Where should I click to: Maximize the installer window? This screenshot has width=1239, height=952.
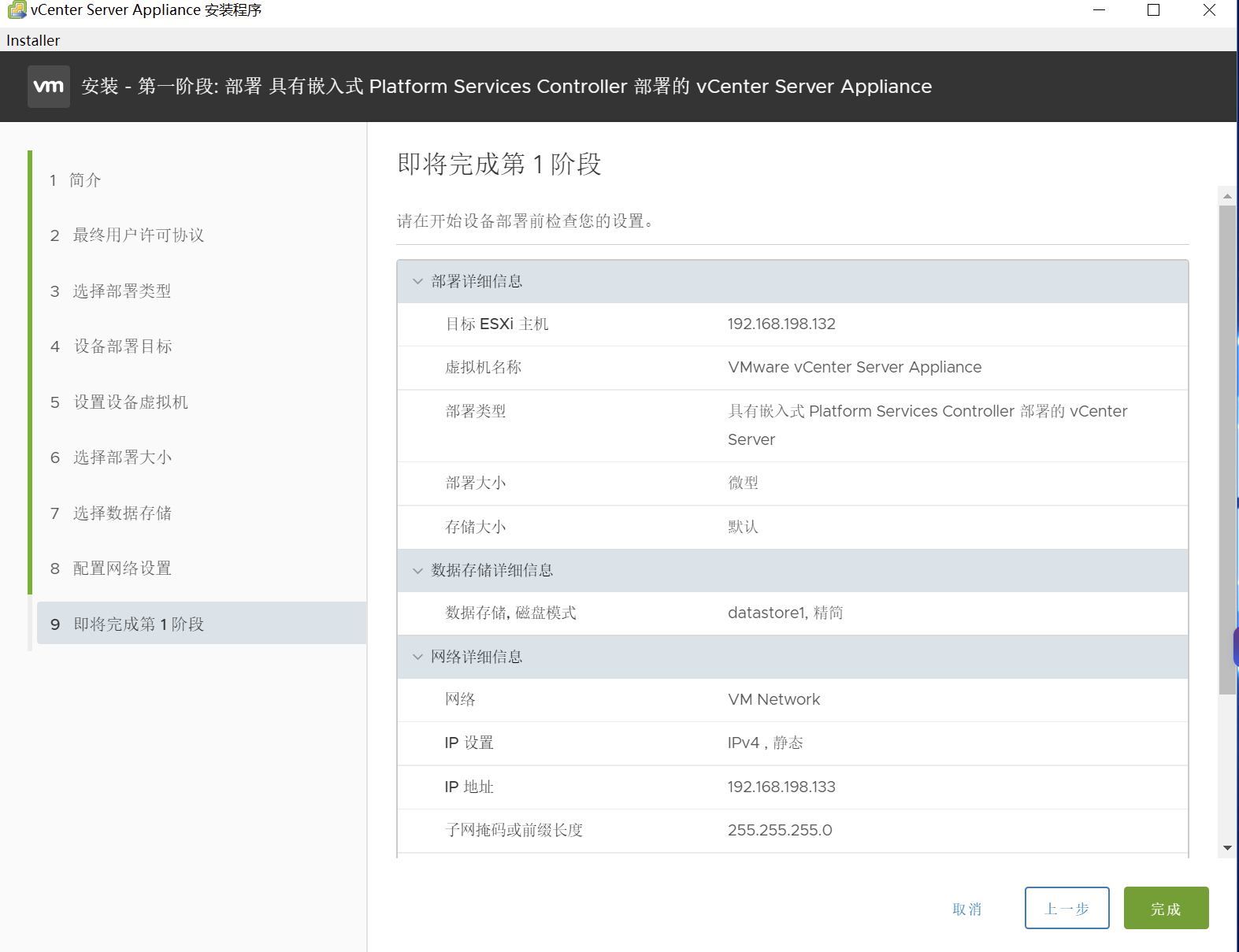point(1154,10)
